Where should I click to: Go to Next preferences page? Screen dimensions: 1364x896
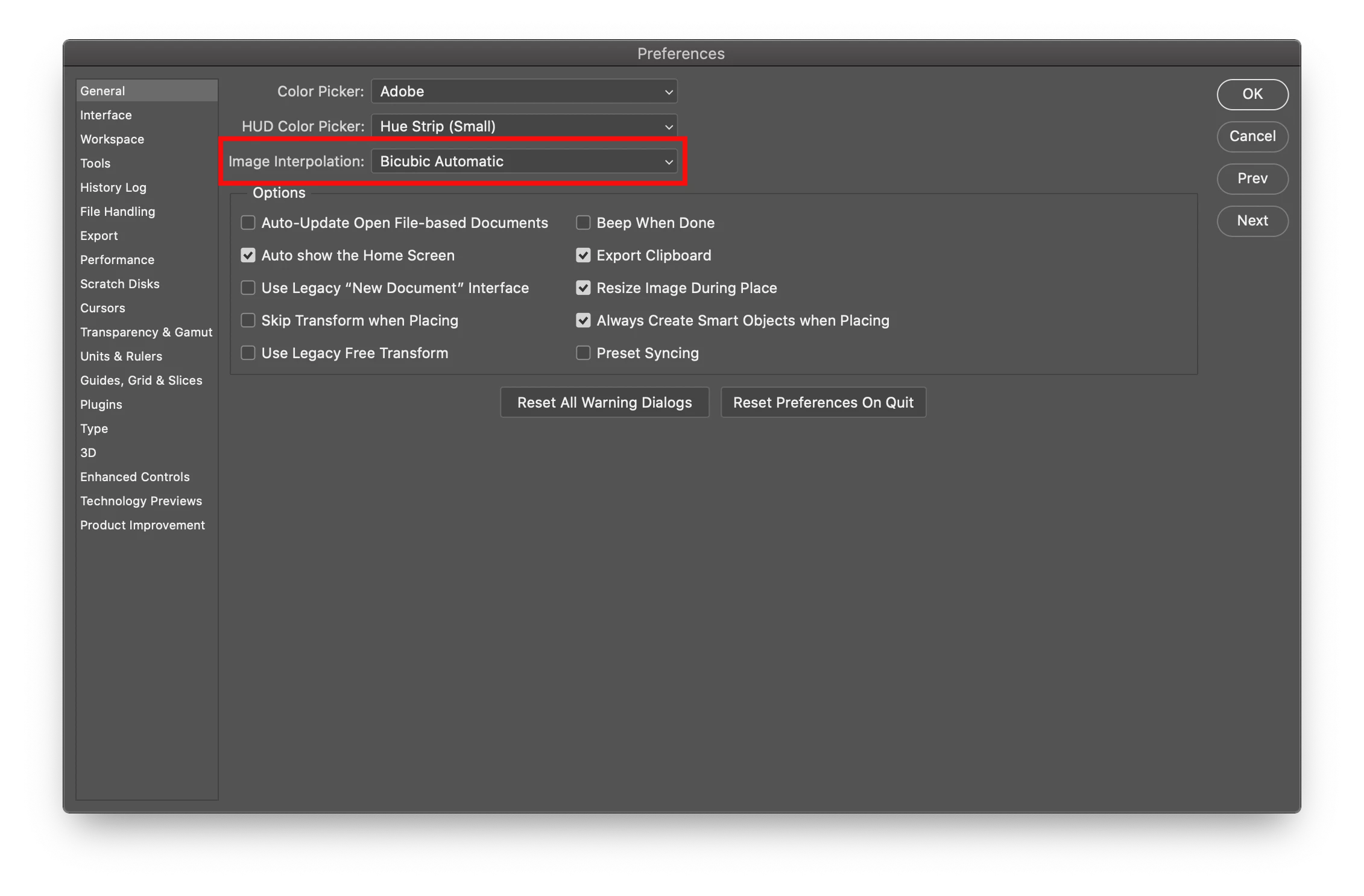point(1252,221)
